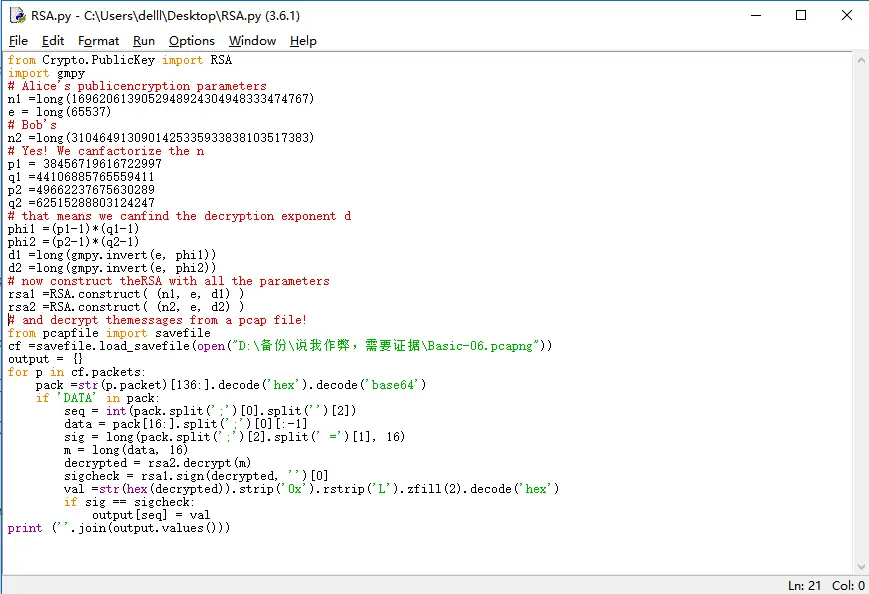869x594 pixels.
Task: Click the 'output = {}' line
Action: (45, 359)
